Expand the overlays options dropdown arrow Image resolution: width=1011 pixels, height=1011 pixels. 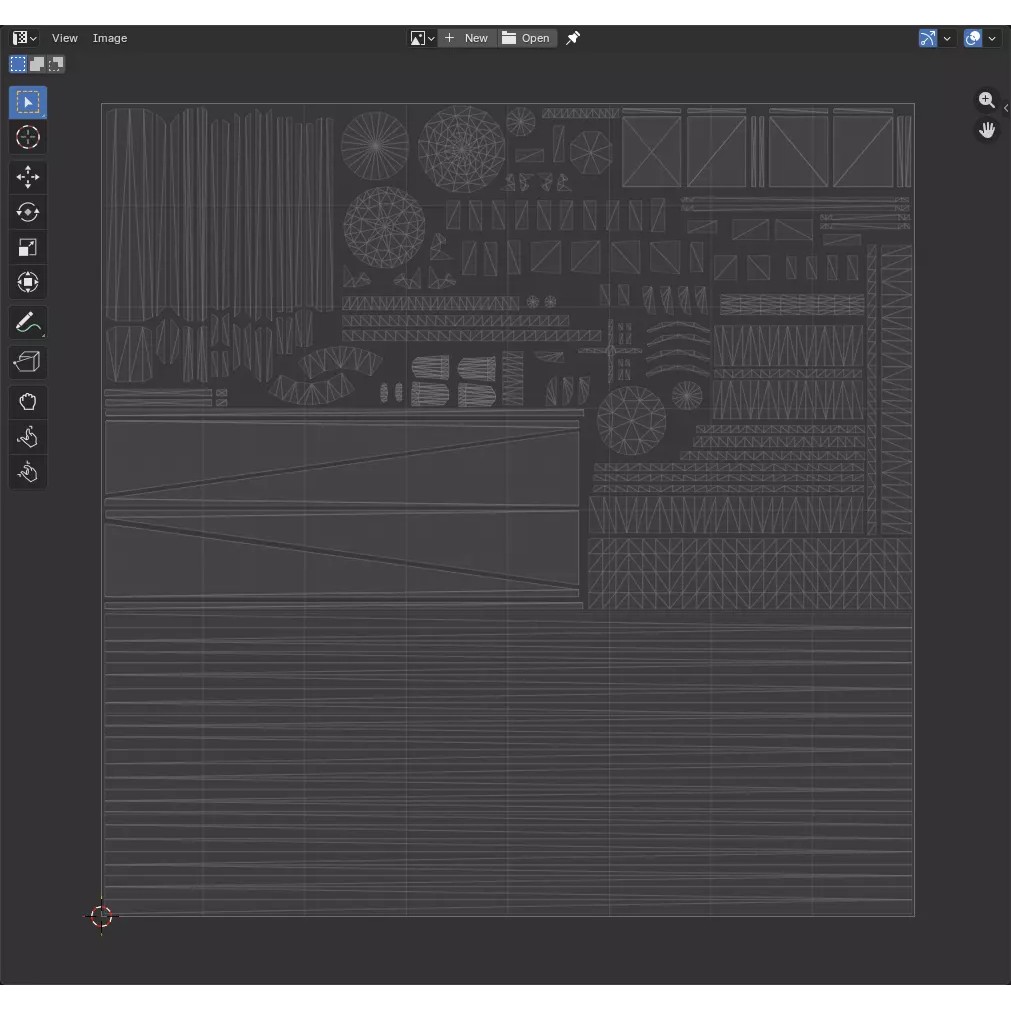click(992, 38)
